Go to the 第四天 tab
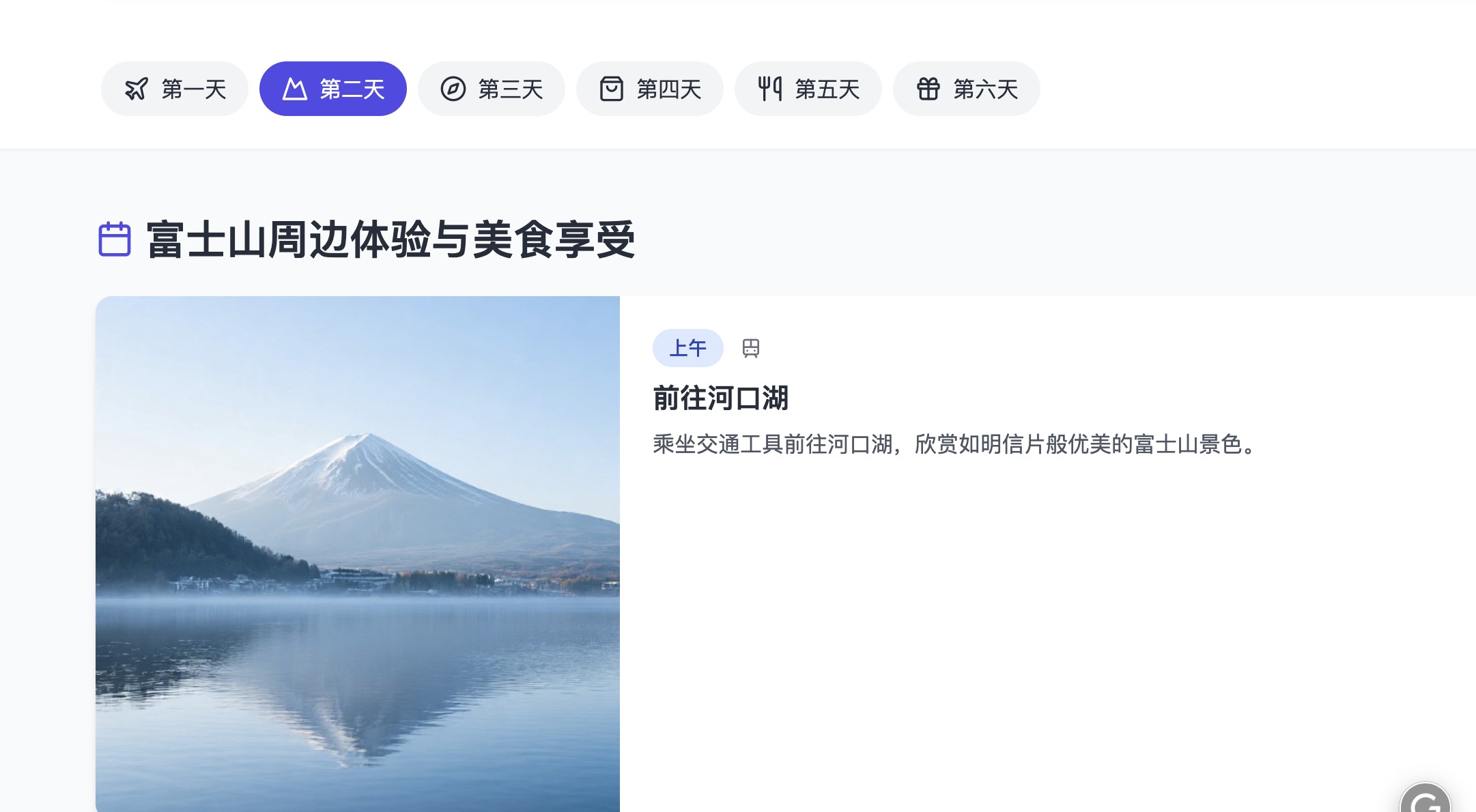This screenshot has height=812, width=1476. tap(650, 89)
